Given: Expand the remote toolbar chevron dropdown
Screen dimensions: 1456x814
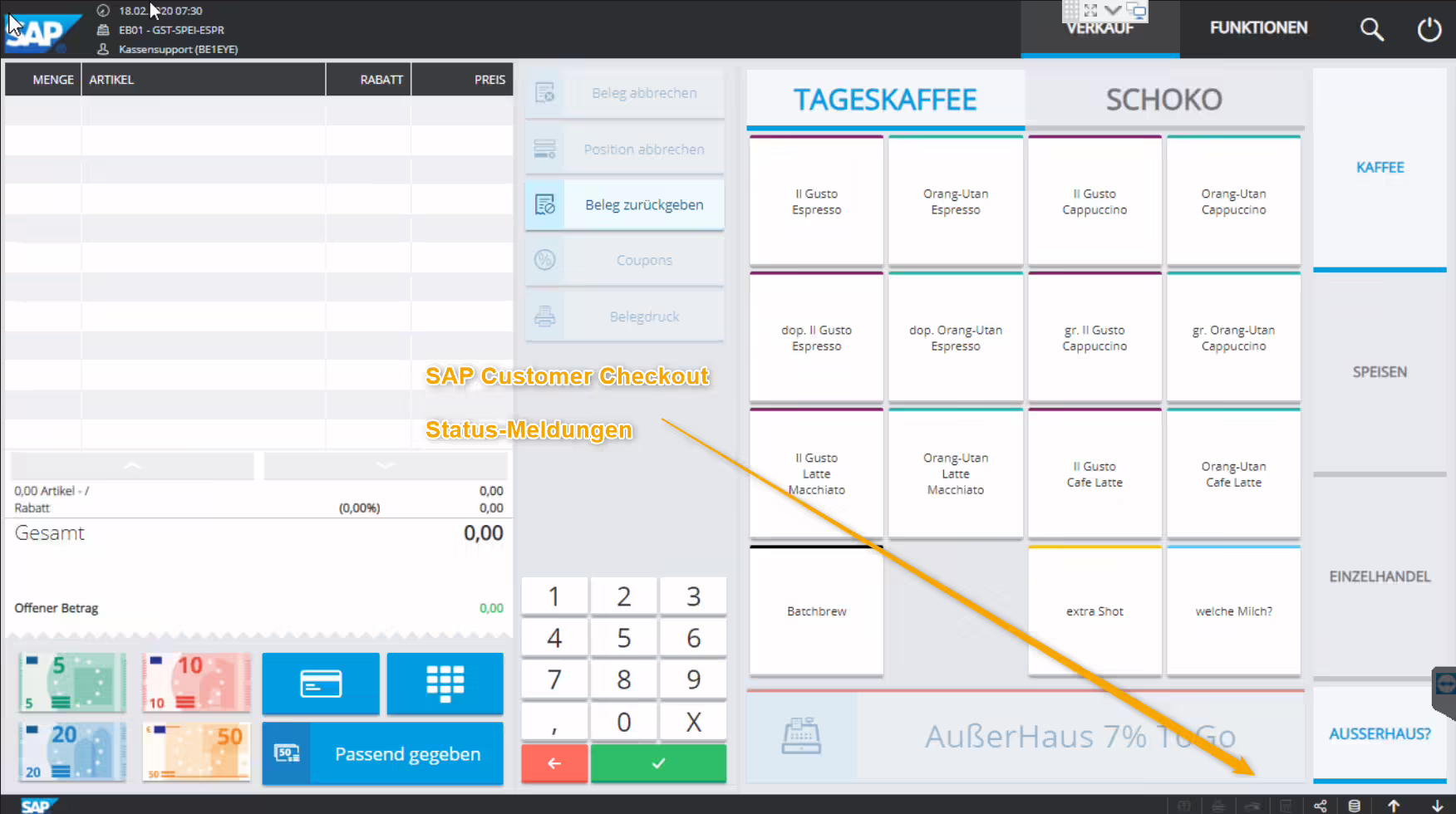Looking at the screenshot, I should 1113,11.
